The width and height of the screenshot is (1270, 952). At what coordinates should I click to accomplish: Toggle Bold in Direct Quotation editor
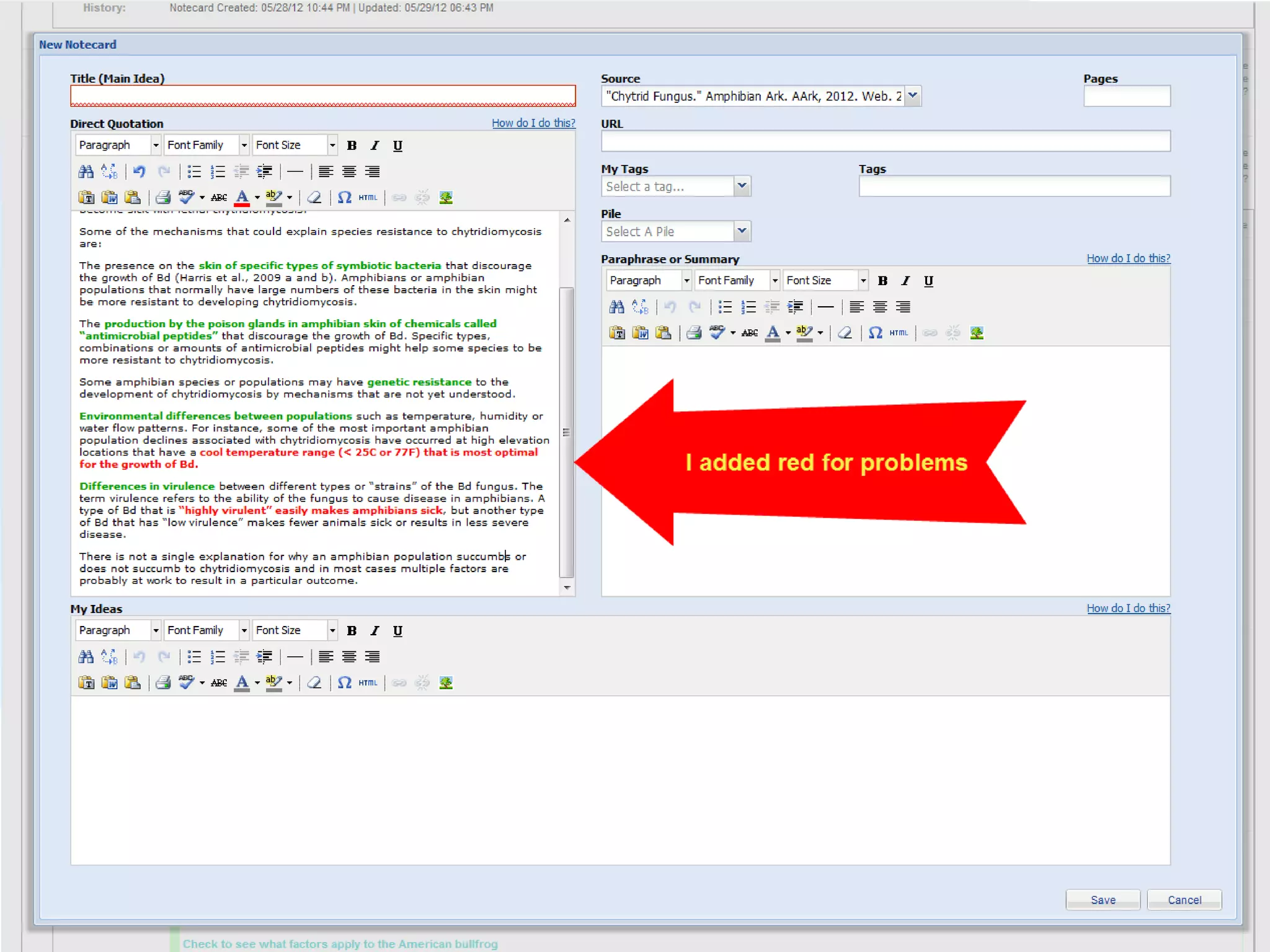point(352,146)
